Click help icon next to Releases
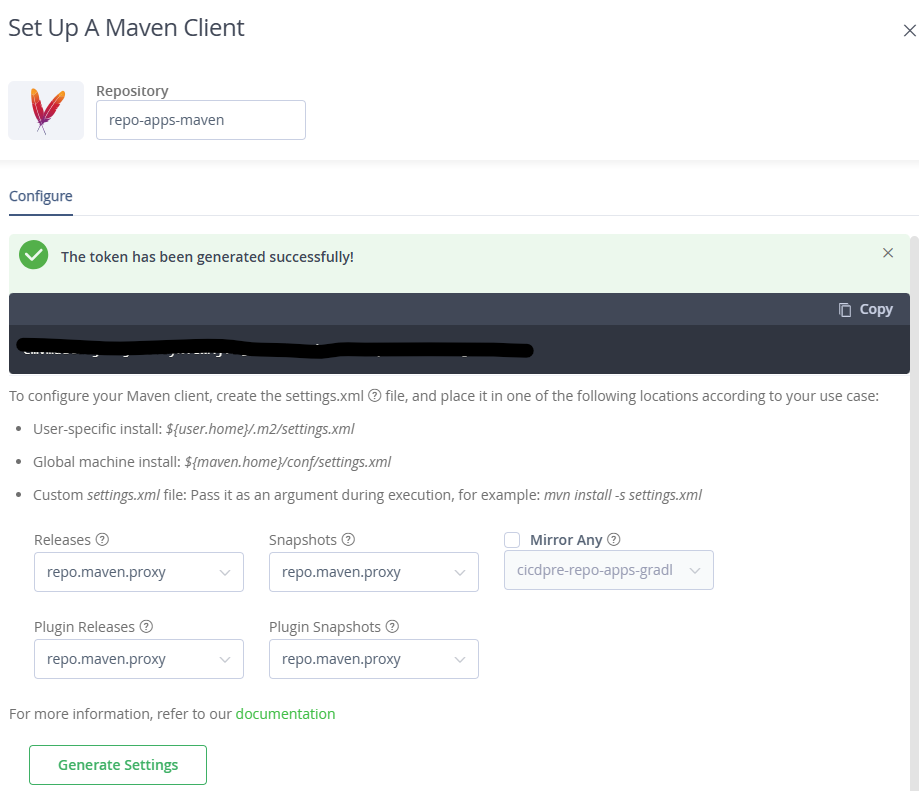Image resolution: width=919 pixels, height=791 pixels. pos(102,539)
